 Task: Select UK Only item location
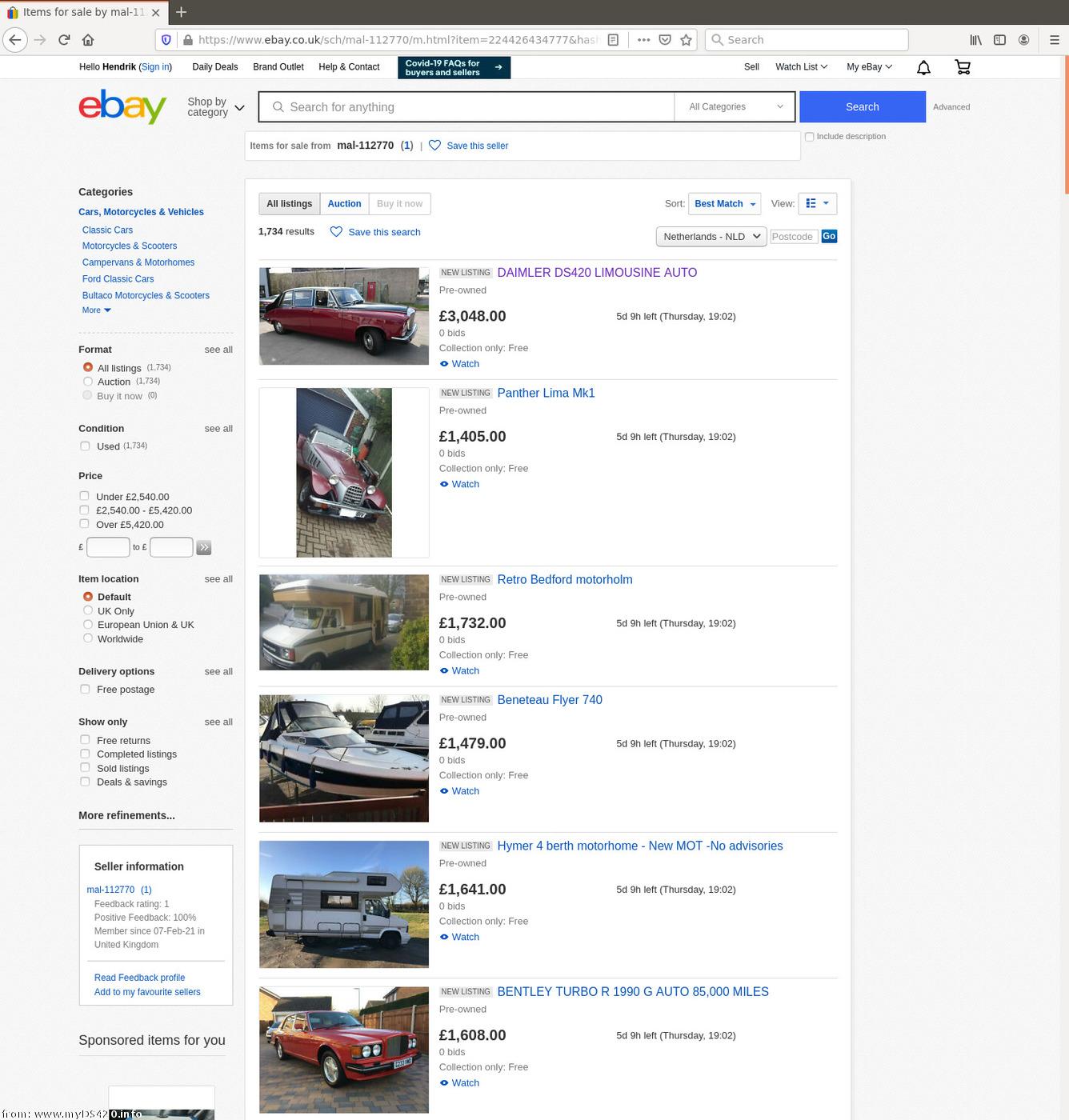[88, 610]
